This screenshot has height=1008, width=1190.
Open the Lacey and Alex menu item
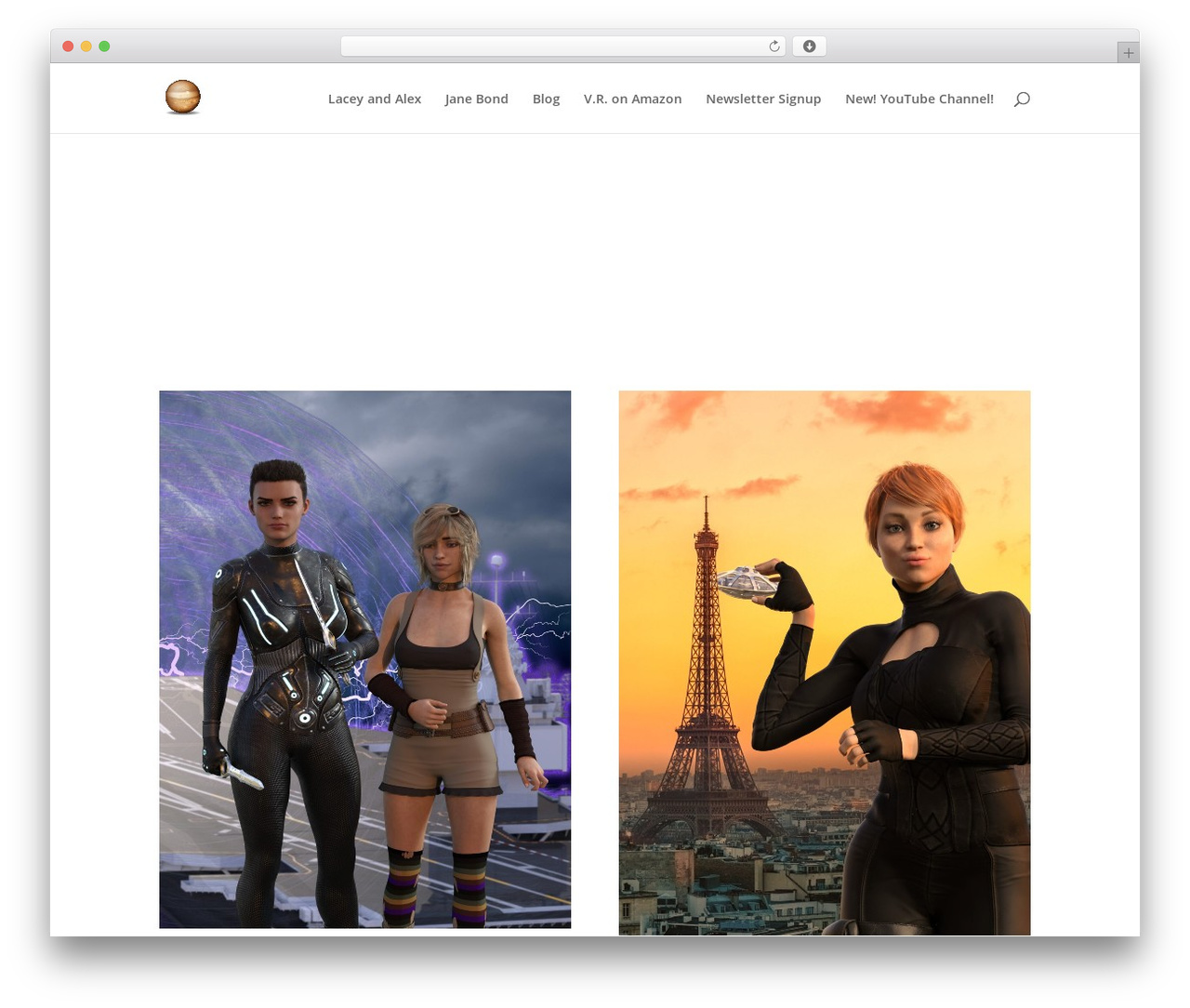375,99
